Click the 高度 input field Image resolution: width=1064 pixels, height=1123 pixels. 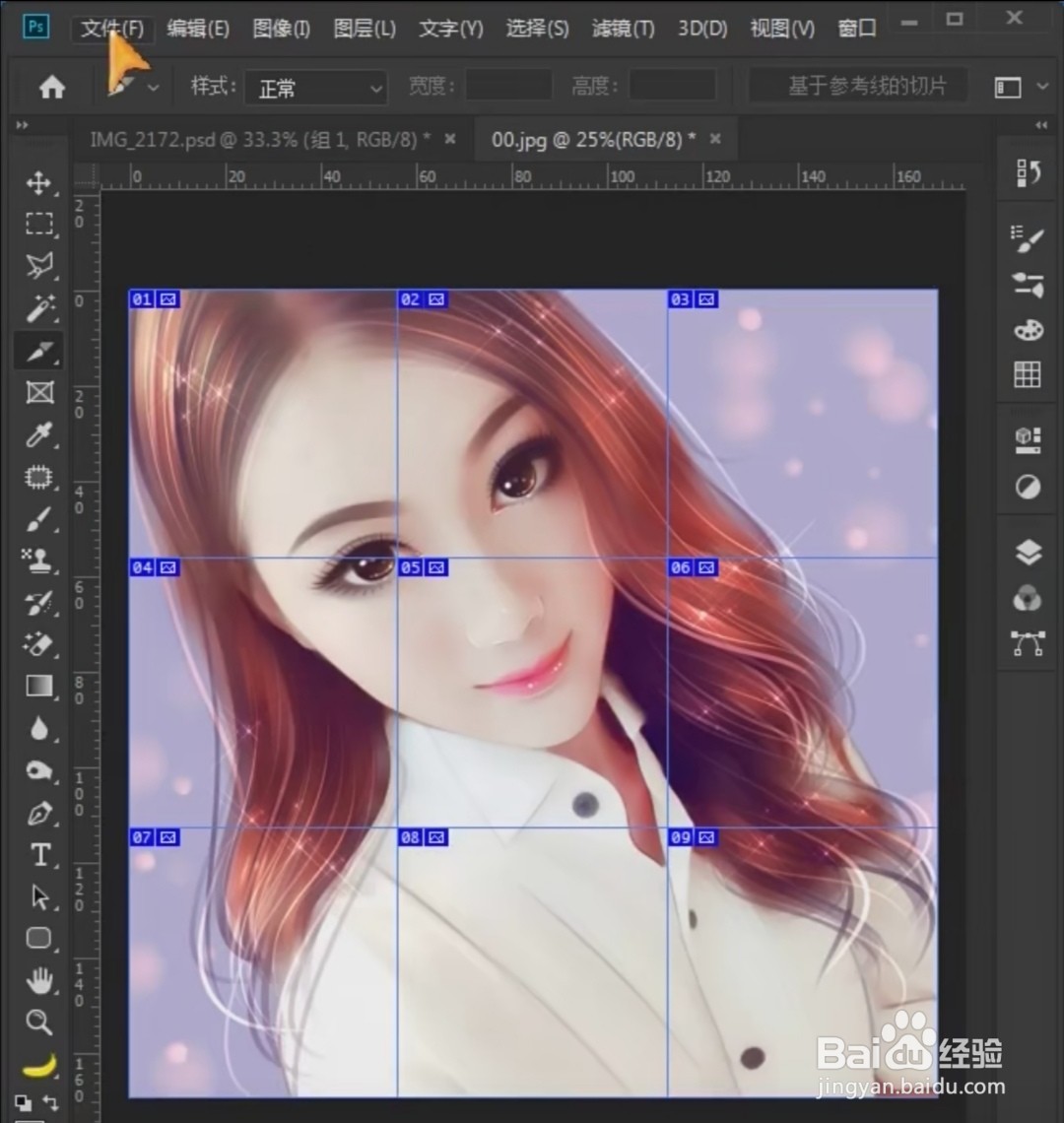coord(673,87)
